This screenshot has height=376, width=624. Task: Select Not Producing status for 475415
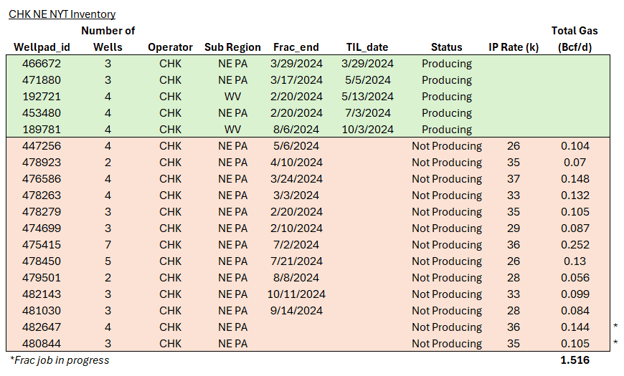click(447, 245)
